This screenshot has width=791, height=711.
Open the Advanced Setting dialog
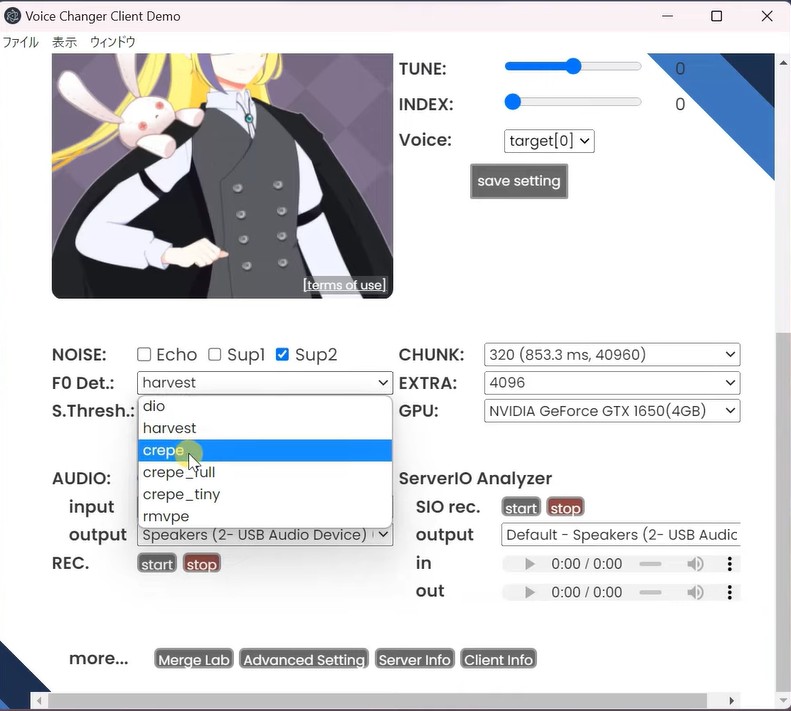click(304, 659)
